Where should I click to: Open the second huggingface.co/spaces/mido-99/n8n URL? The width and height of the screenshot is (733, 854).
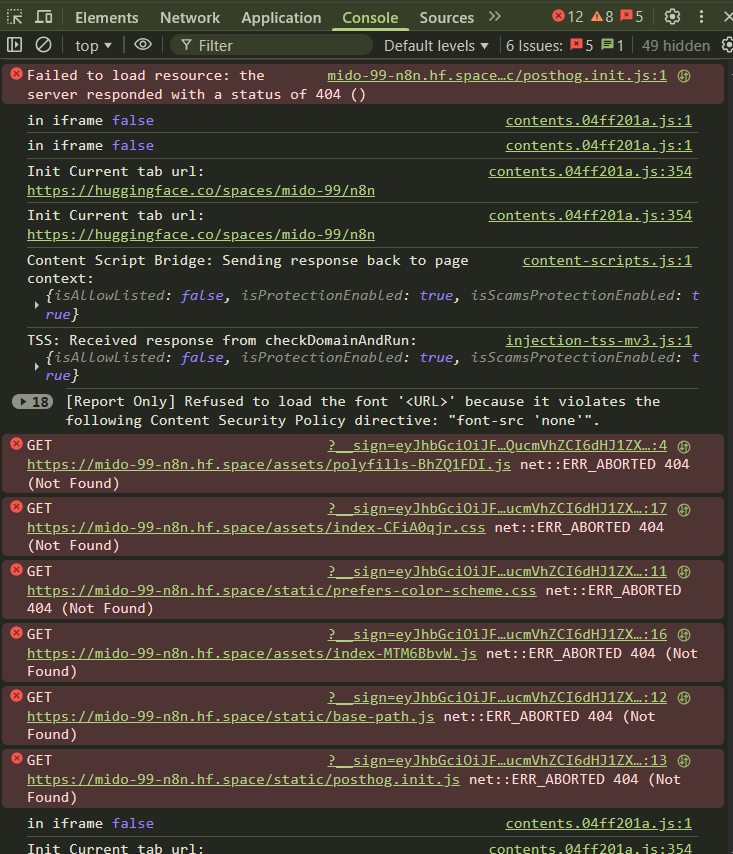[x=201, y=235]
